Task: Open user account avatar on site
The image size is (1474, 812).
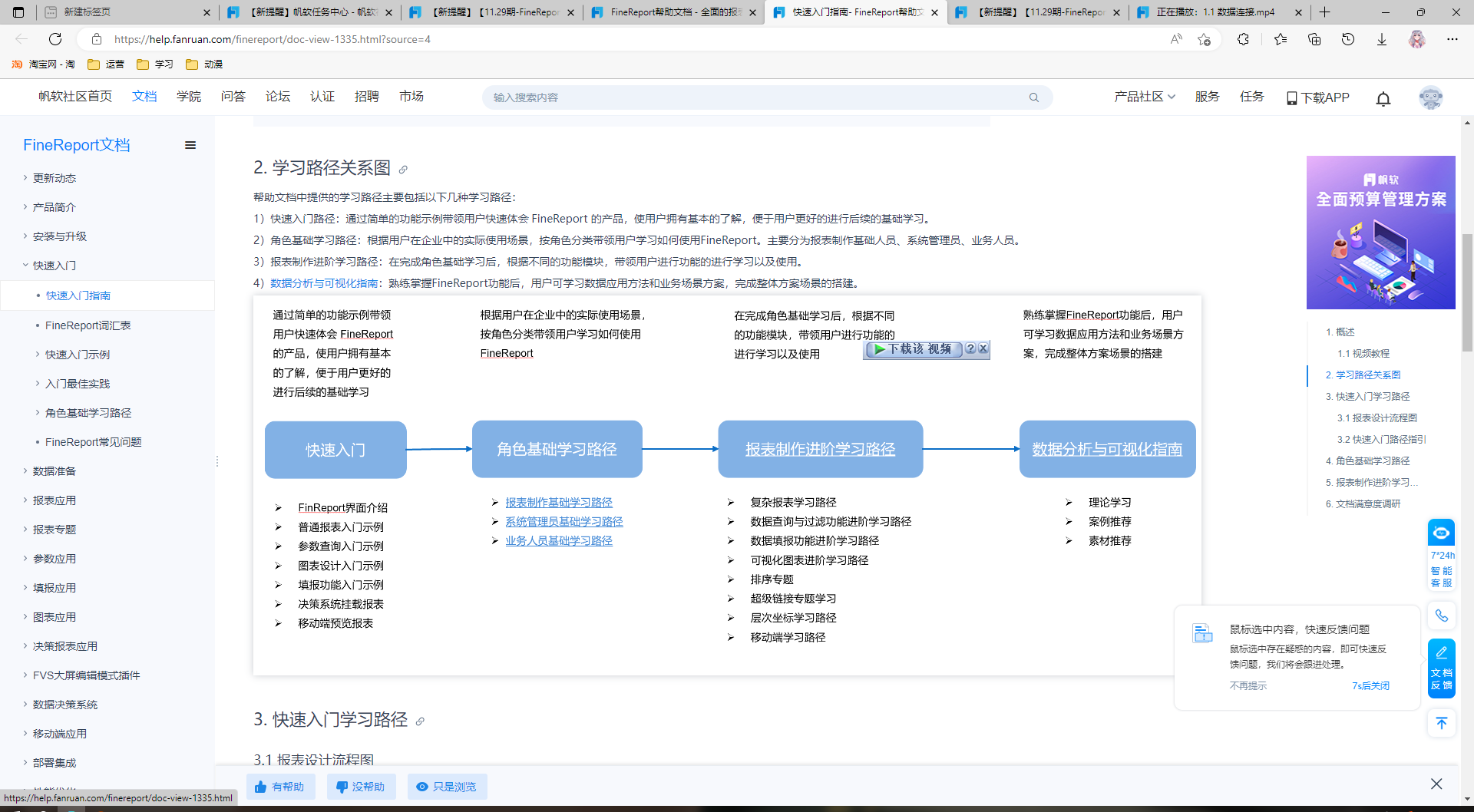Action: click(1431, 97)
